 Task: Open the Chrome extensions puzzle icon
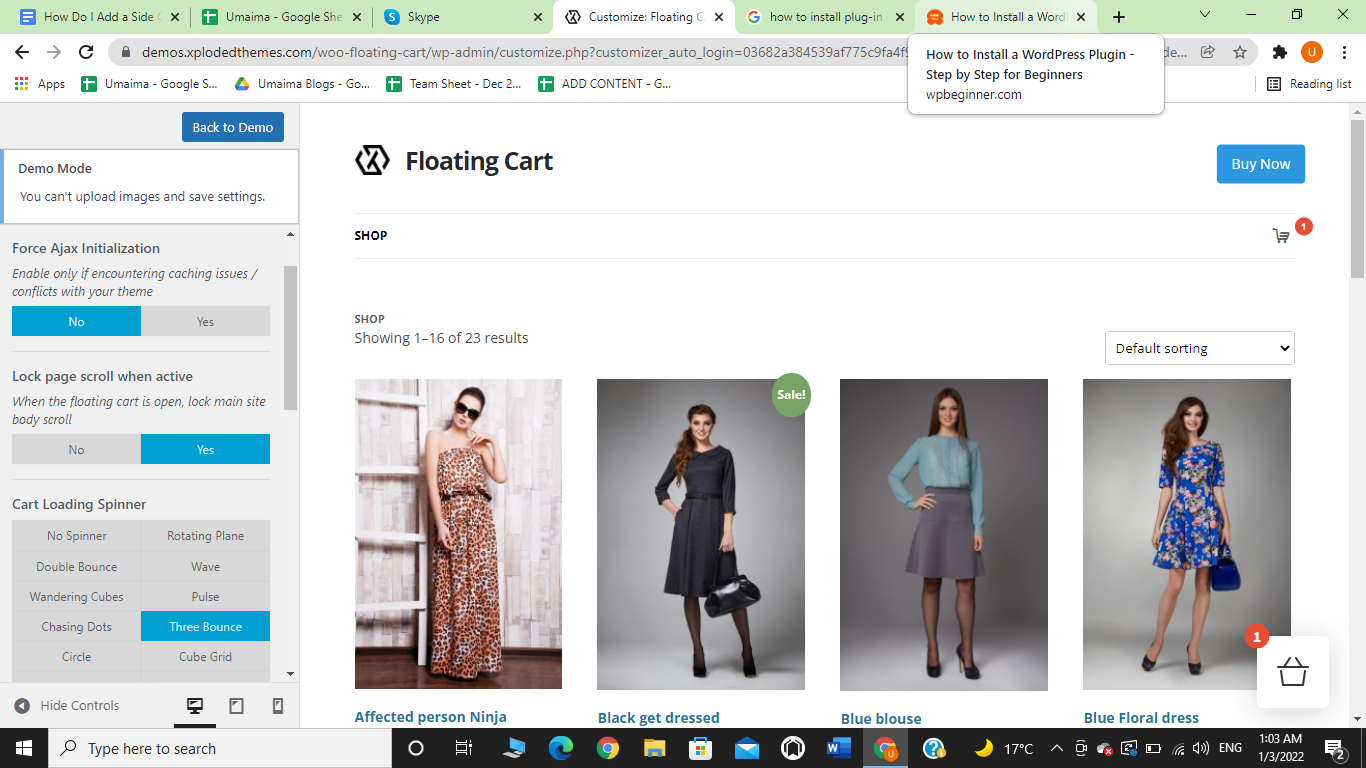tap(1279, 52)
